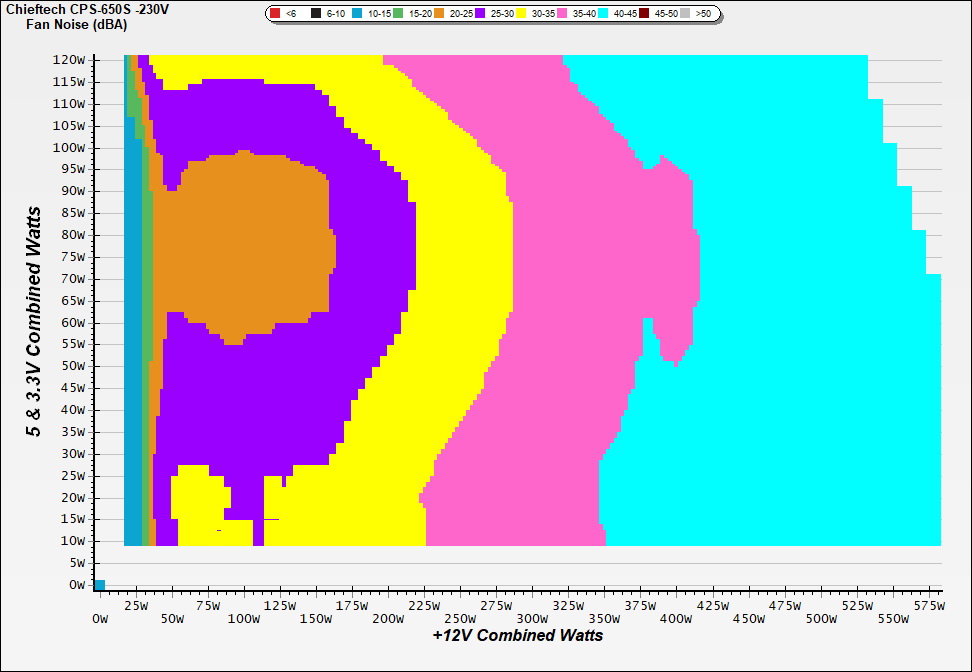Click the 575W tick label on horizontal axis
This screenshot has height=672, width=972.
pos(931,605)
